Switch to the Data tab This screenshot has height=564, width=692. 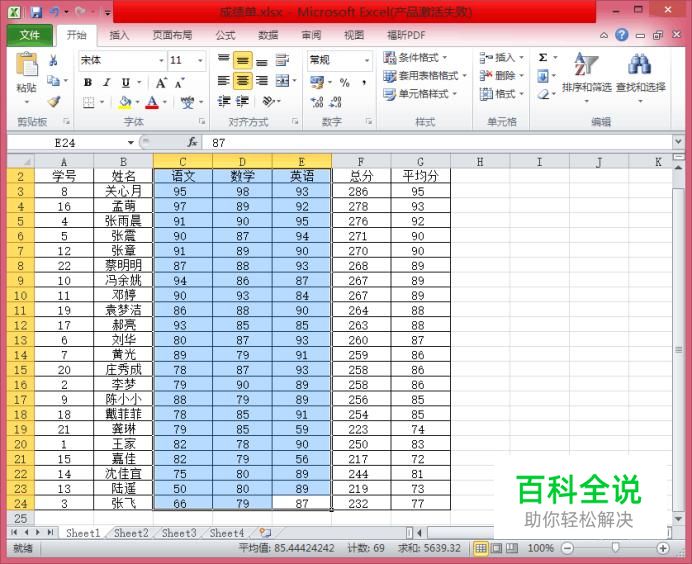[x=268, y=35]
